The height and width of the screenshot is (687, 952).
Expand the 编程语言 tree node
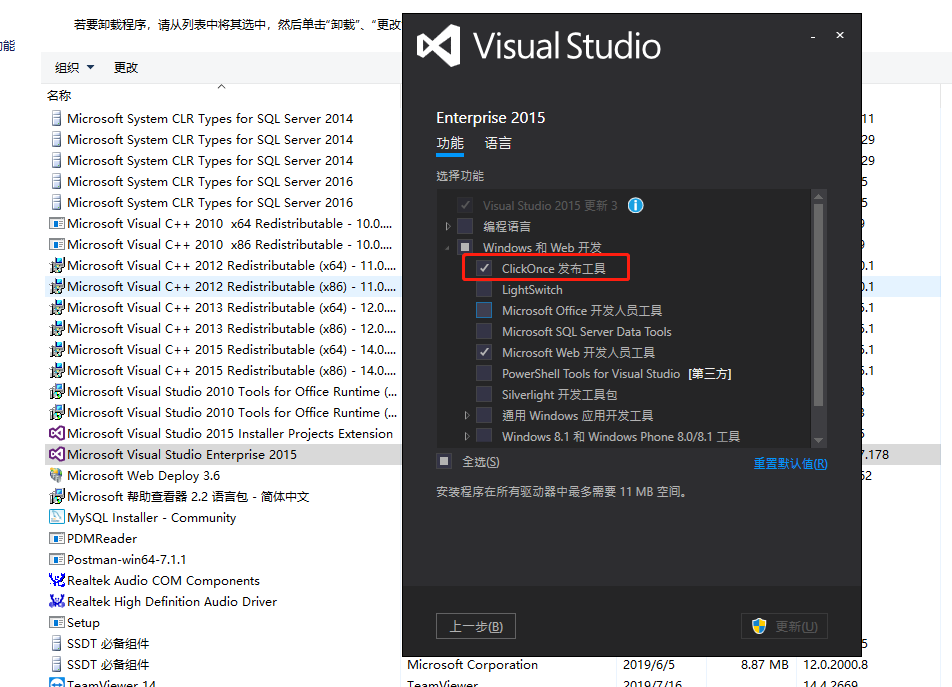(x=447, y=225)
